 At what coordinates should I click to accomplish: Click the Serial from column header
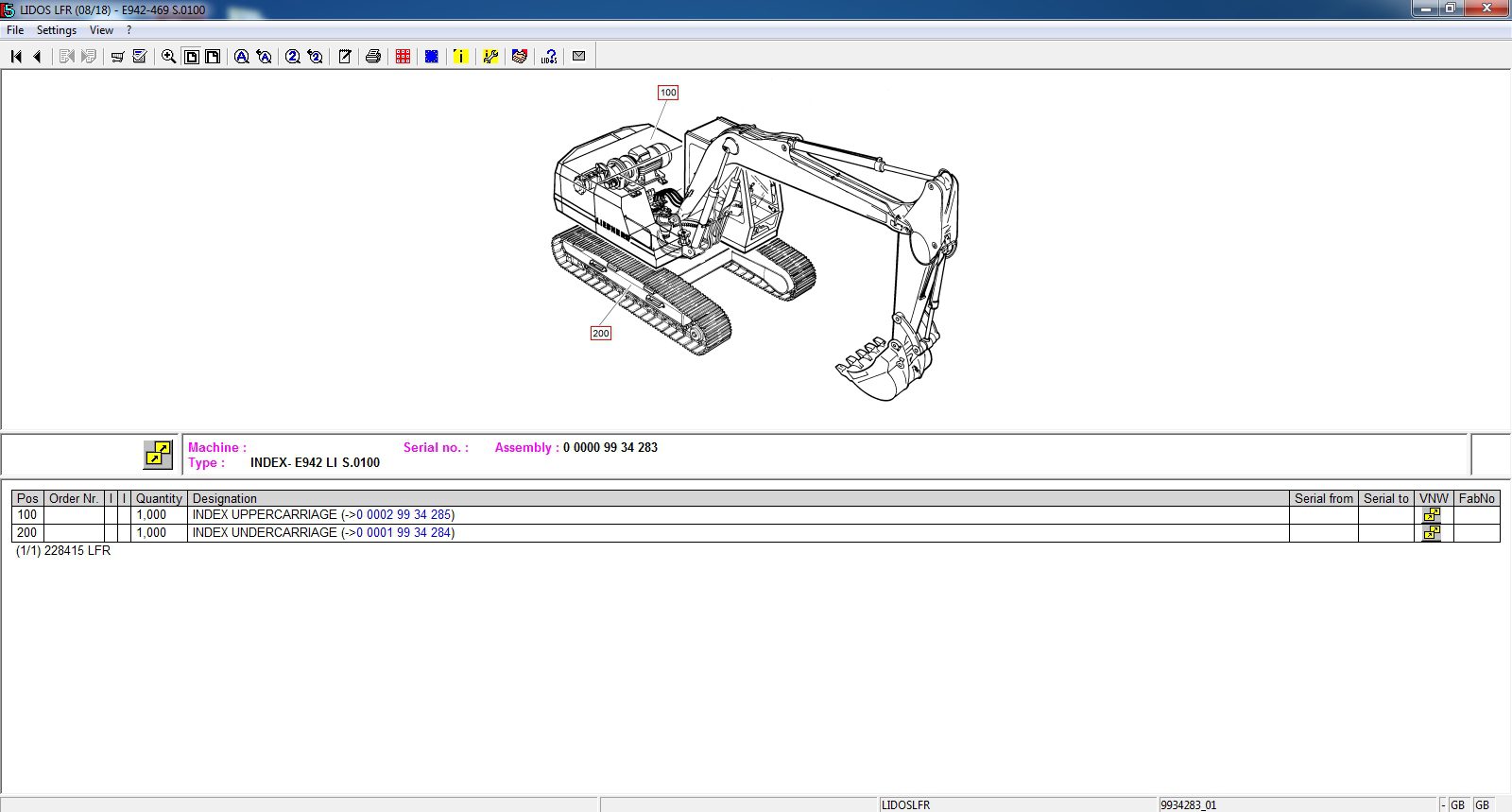coord(1324,498)
